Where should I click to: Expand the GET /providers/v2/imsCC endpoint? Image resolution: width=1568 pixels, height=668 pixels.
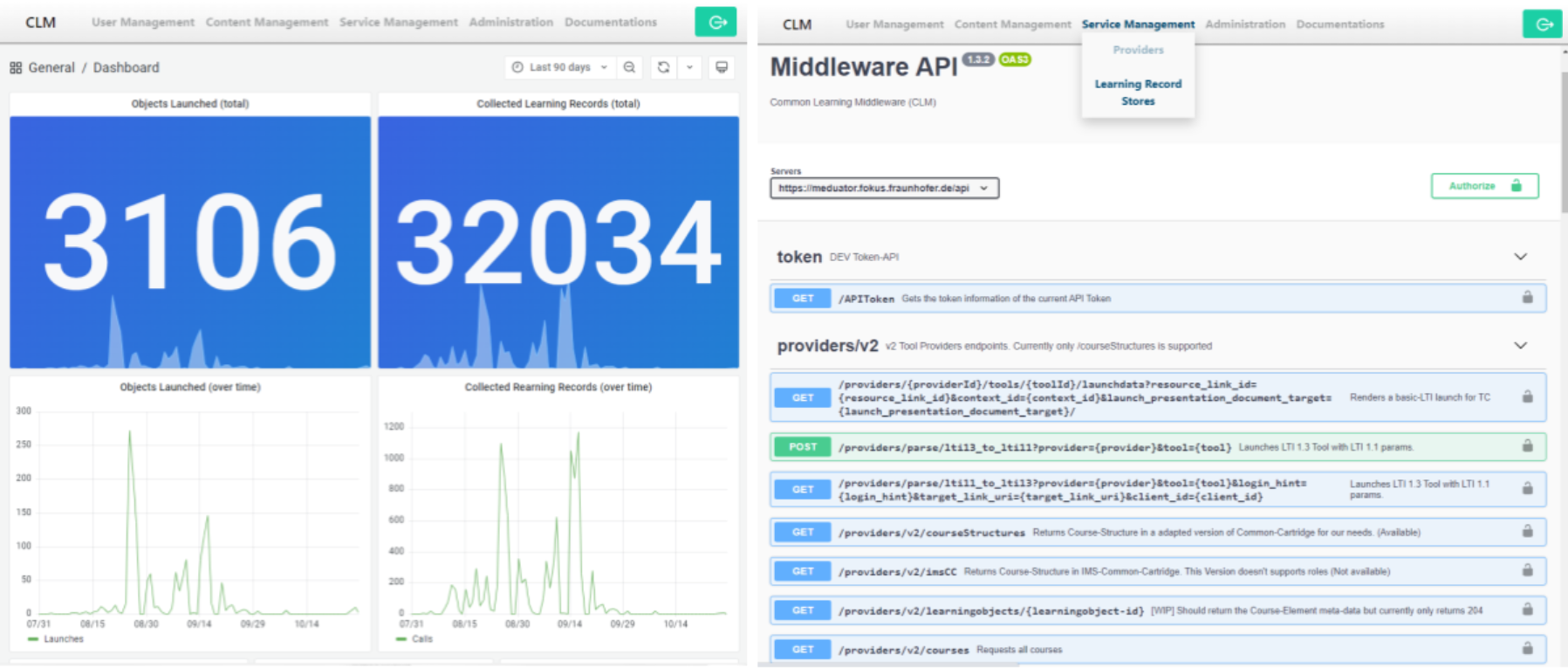[x=1158, y=571]
